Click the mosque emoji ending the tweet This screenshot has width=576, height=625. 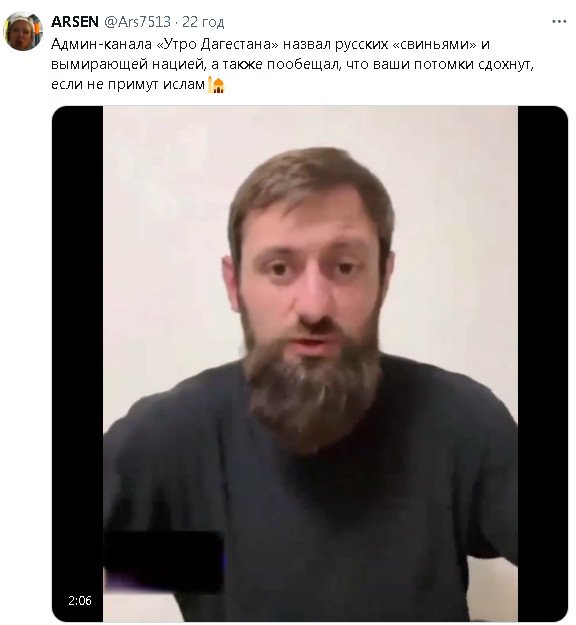[x=216, y=85]
